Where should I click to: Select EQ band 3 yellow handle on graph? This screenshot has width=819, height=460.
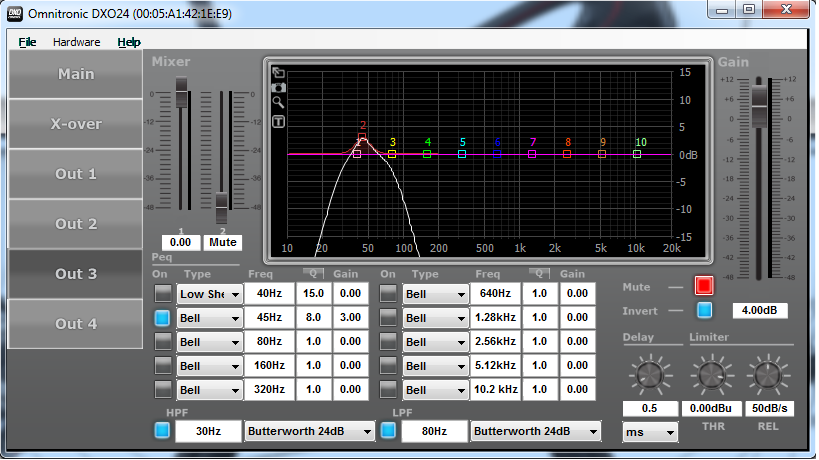(x=392, y=154)
